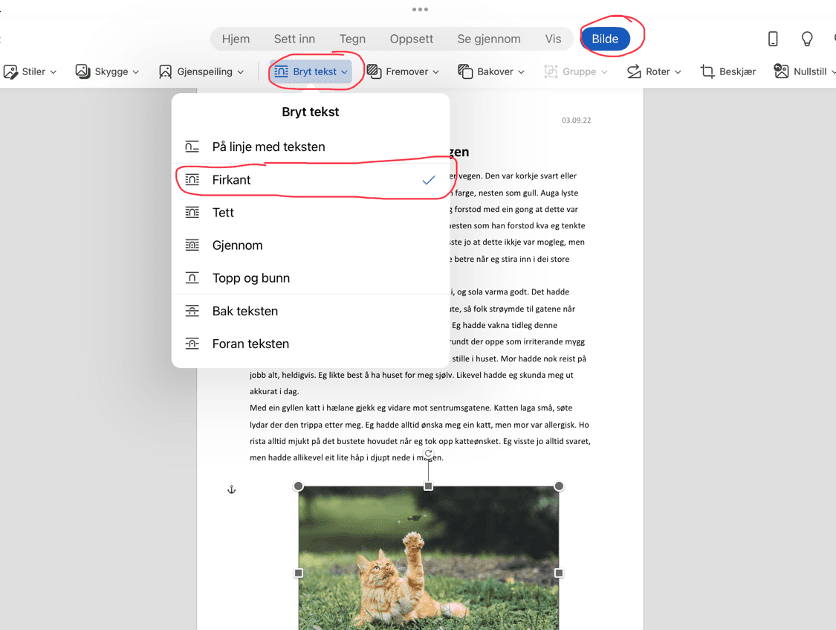The width and height of the screenshot is (836, 630).
Task: Click the top-left image resize handle
Action: click(299, 486)
